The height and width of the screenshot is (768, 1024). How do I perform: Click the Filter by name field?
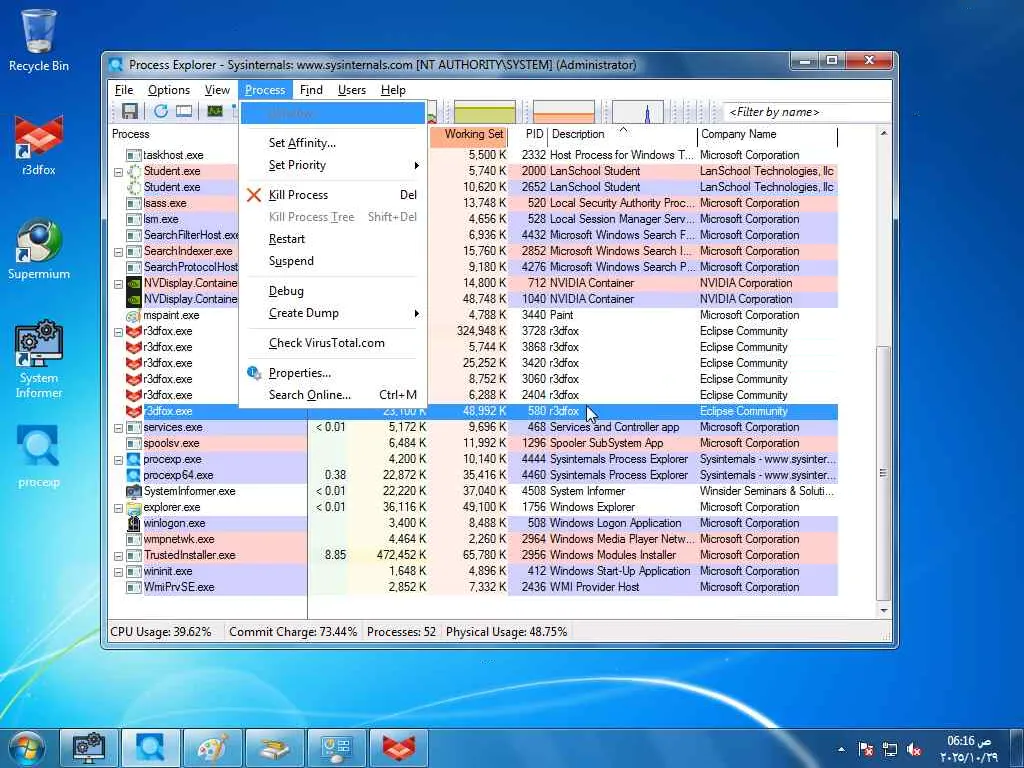tap(807, 112)
